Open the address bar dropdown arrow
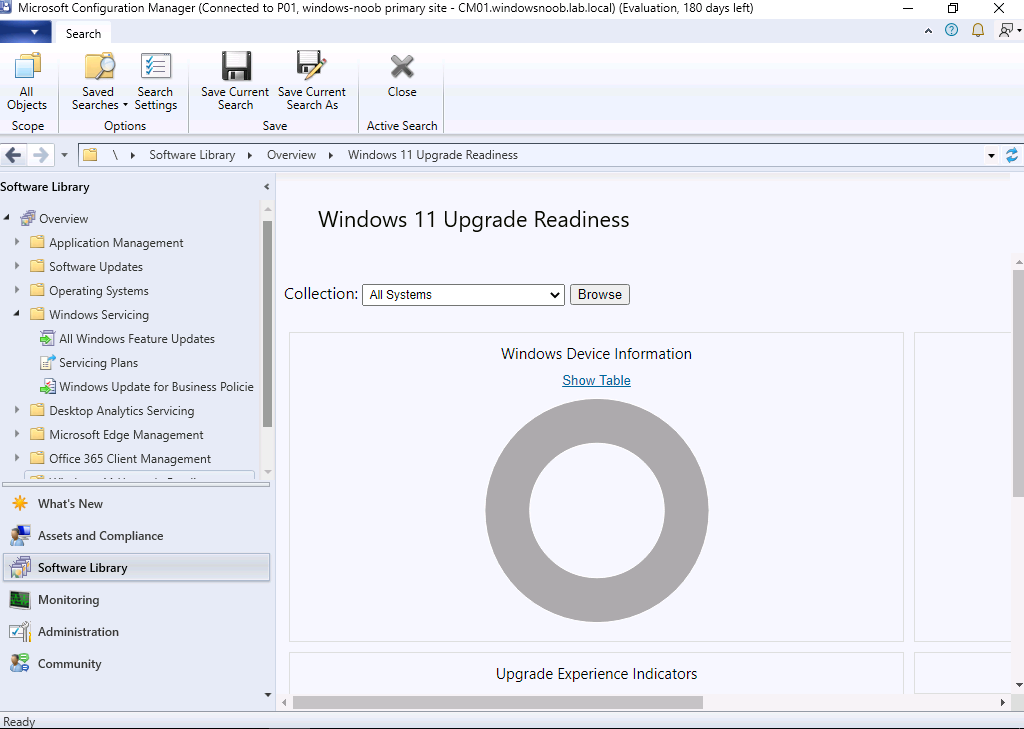 click(x=991, y=155)
